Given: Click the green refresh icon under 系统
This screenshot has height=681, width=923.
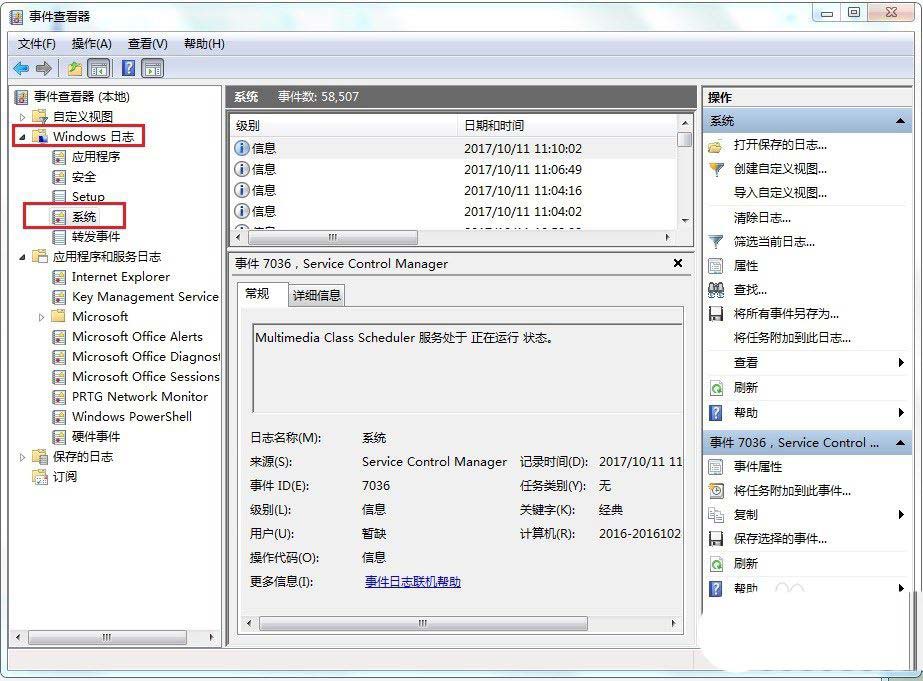Looking at the screenshot, I should pyautogui.click(x=716, y=388).
